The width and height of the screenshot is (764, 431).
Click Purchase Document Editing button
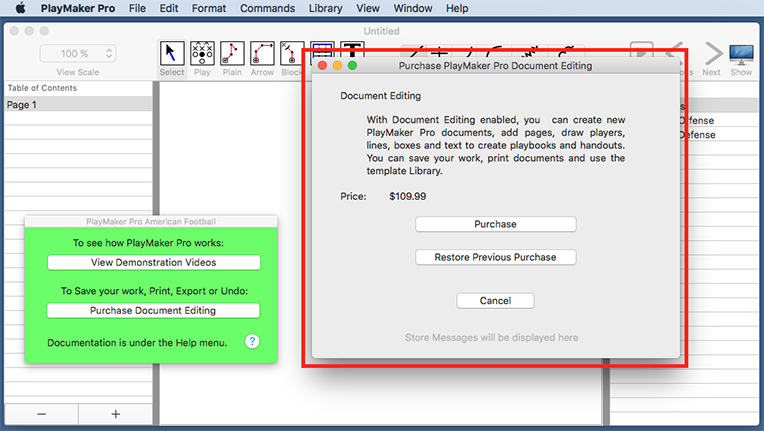(153, 310)
